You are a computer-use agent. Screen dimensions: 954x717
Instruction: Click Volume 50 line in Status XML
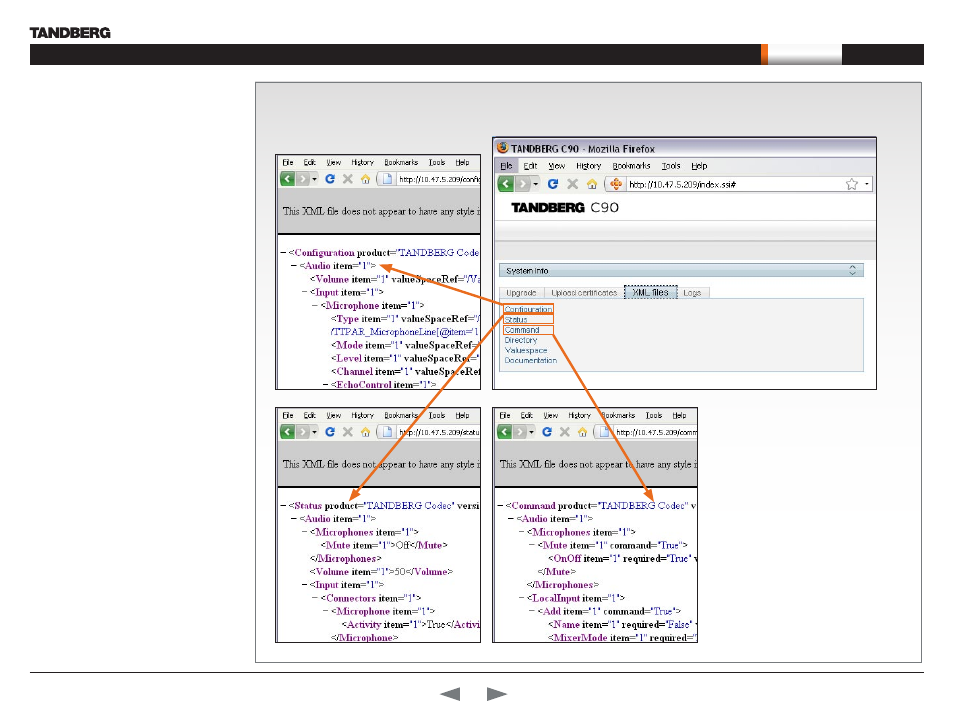coord(381,572)
